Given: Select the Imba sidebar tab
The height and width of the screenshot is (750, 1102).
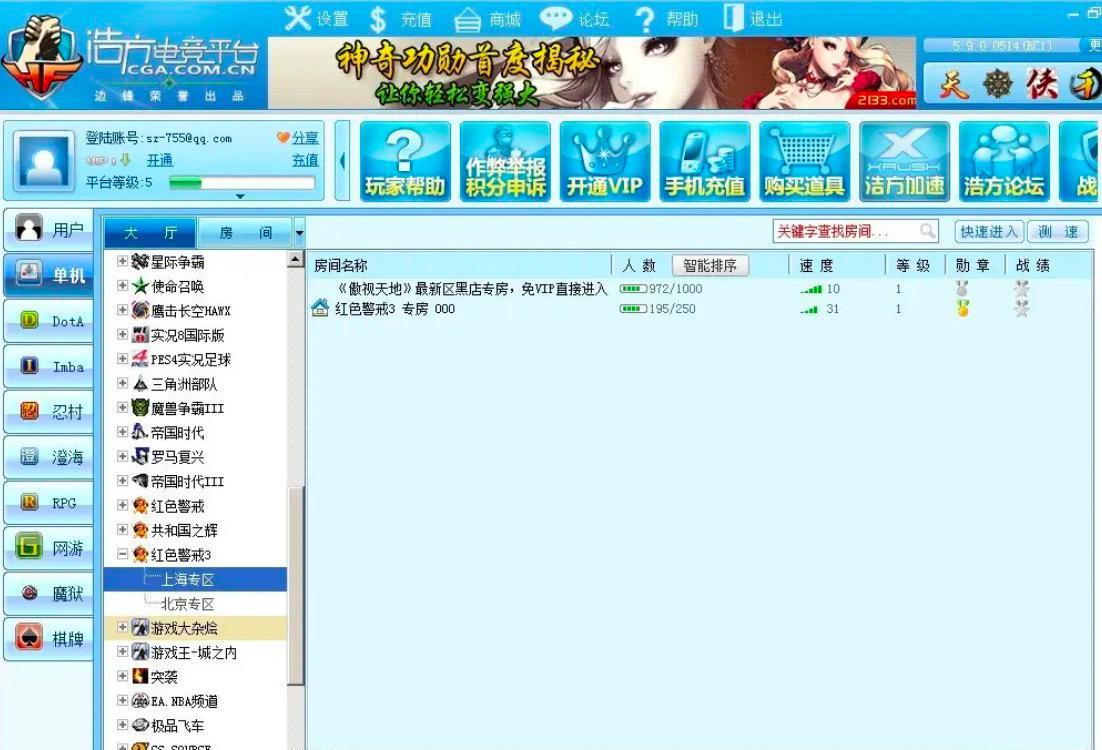Looking at the screenshot, I should (x=48, y=366).
